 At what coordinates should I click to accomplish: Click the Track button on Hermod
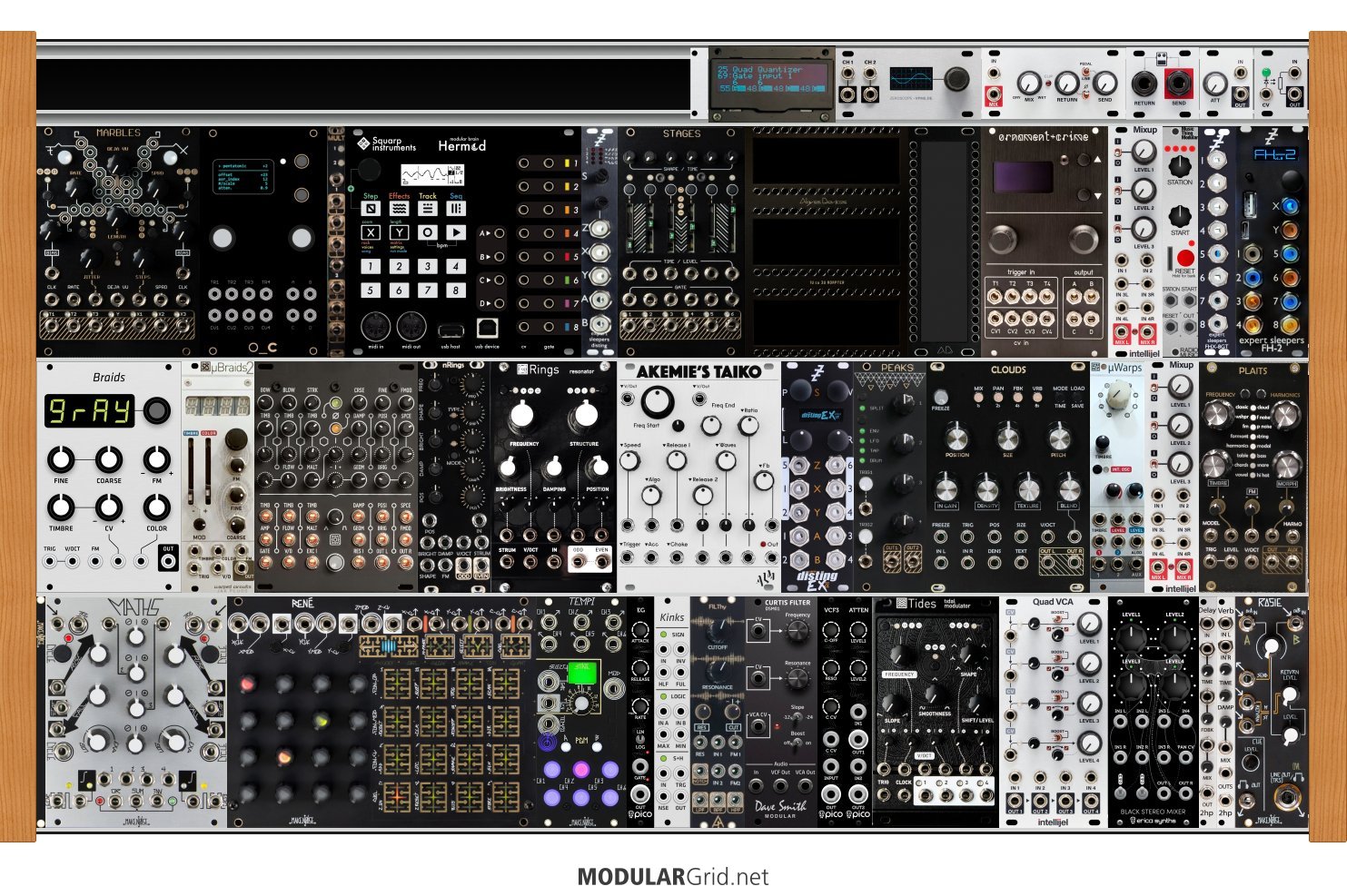428,208
